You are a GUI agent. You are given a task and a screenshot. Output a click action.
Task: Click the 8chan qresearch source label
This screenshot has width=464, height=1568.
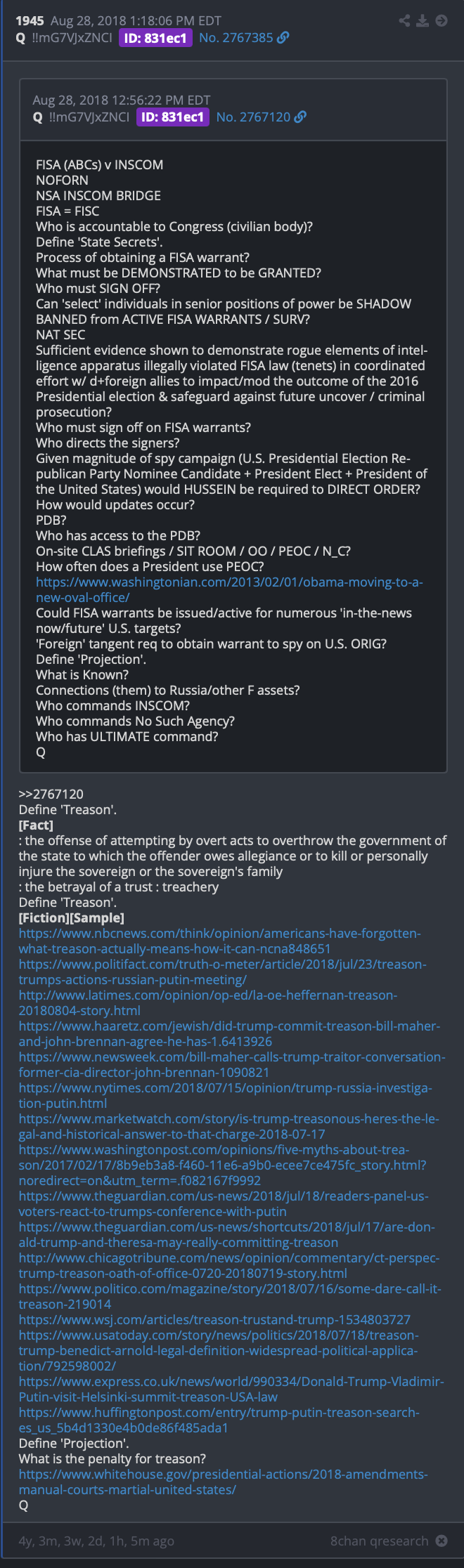coord(380,1541)
